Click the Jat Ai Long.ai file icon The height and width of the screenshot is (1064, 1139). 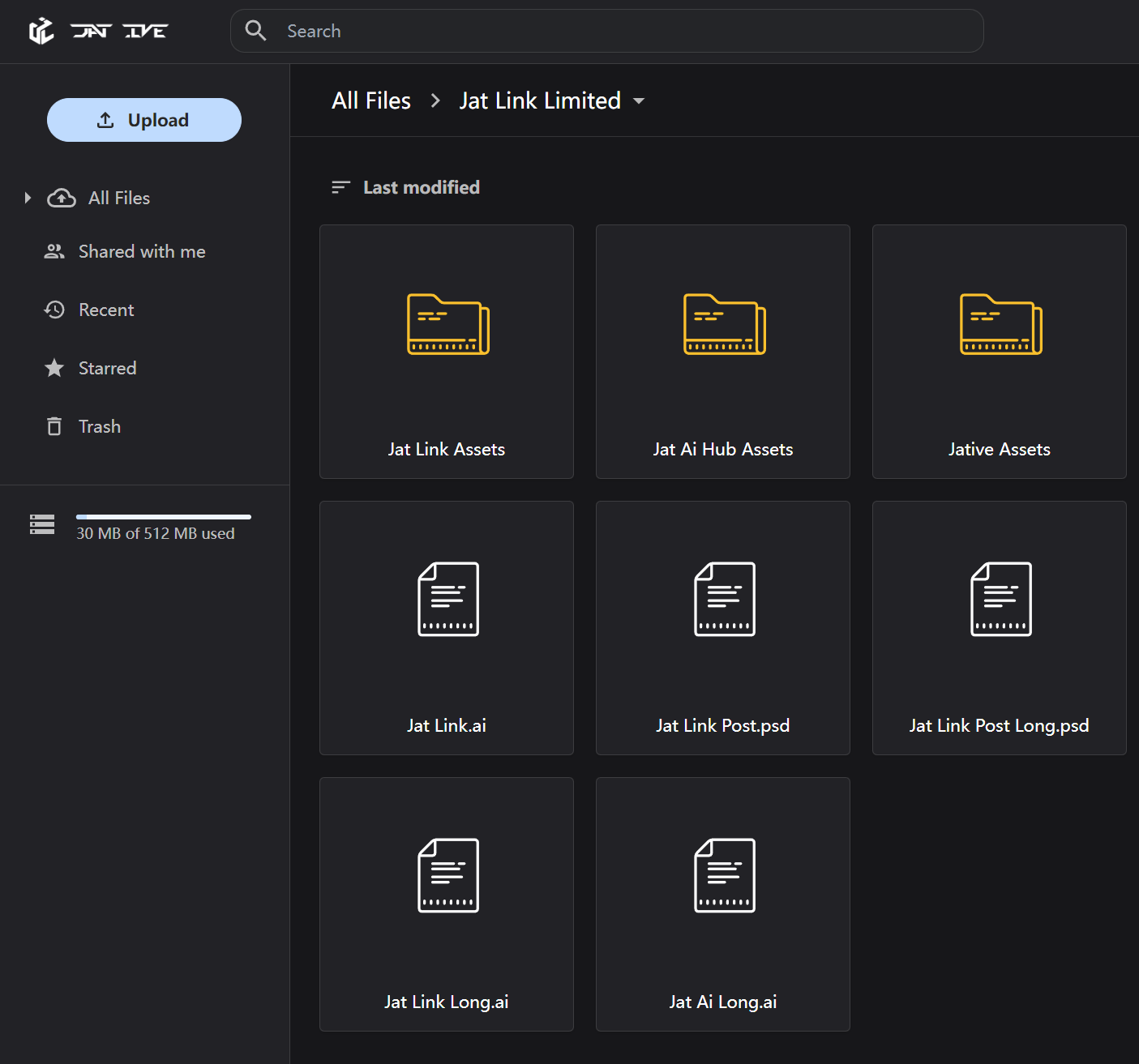click(x=725, y=875)
